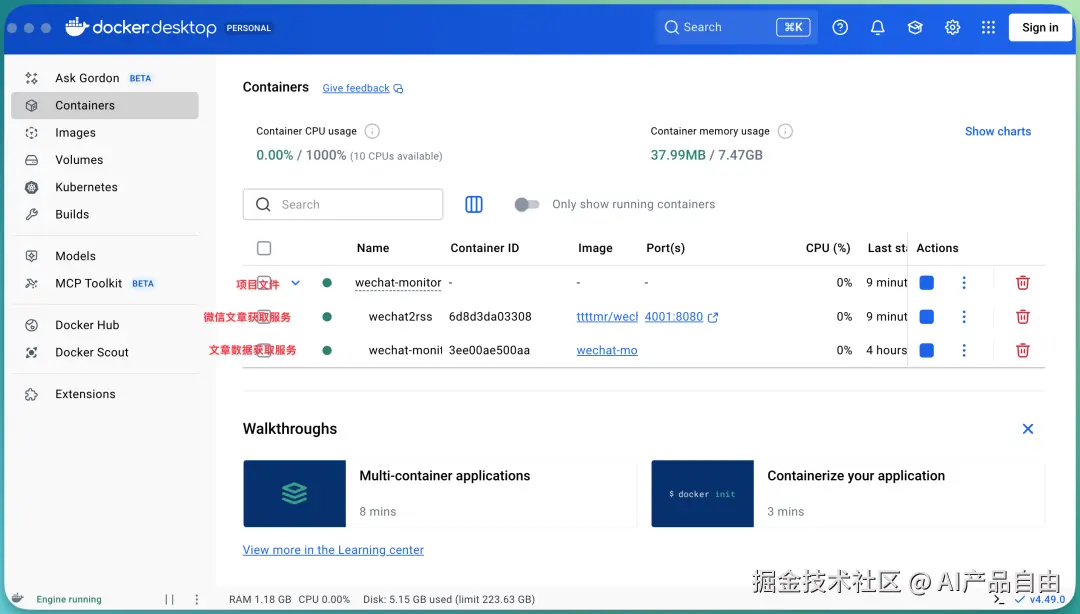Click the Docker Hub sidebar icon

[32, 325]
